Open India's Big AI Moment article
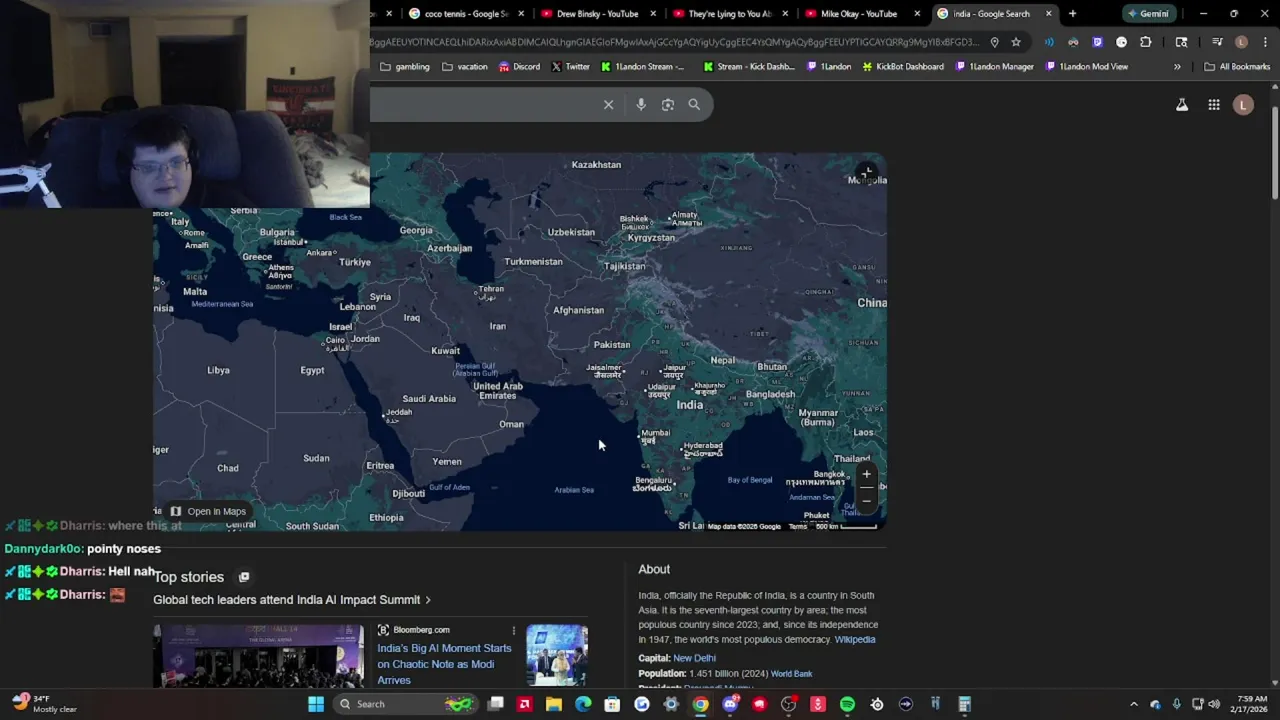 [444, 664]
